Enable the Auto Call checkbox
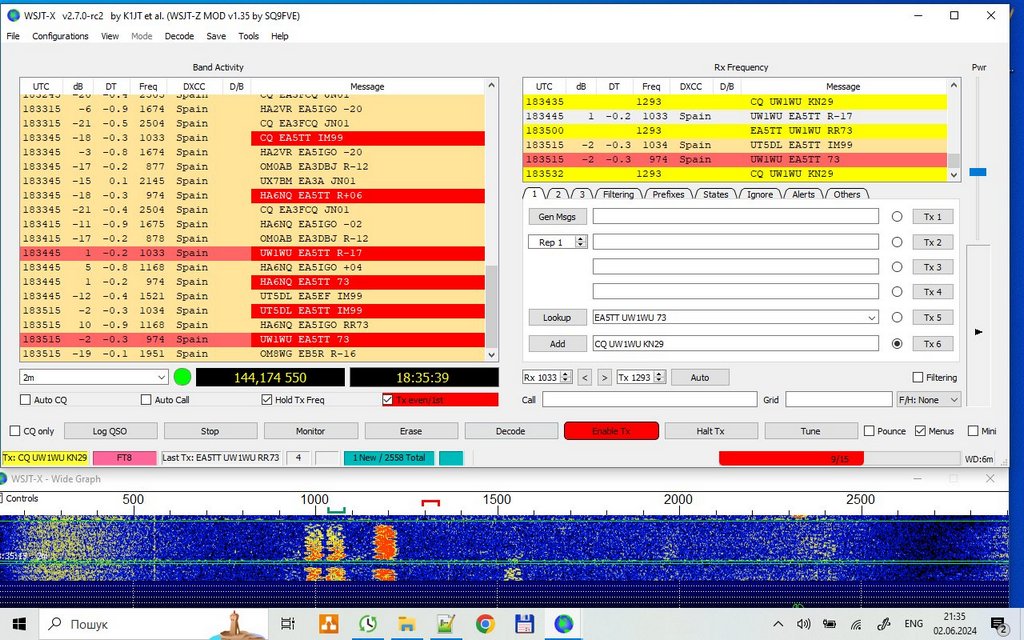The width and height of the screenshot is (1024, 640). [x=146, y=400]
